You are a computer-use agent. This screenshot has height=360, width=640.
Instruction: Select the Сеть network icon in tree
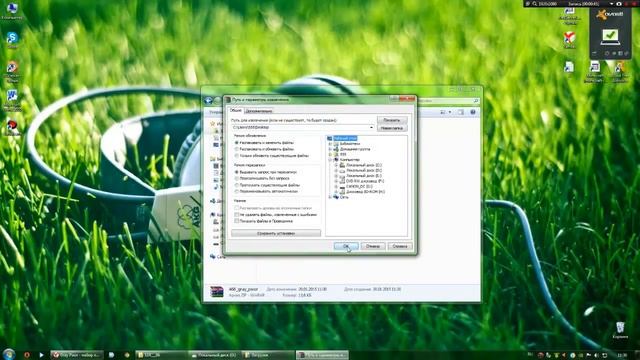336,197
